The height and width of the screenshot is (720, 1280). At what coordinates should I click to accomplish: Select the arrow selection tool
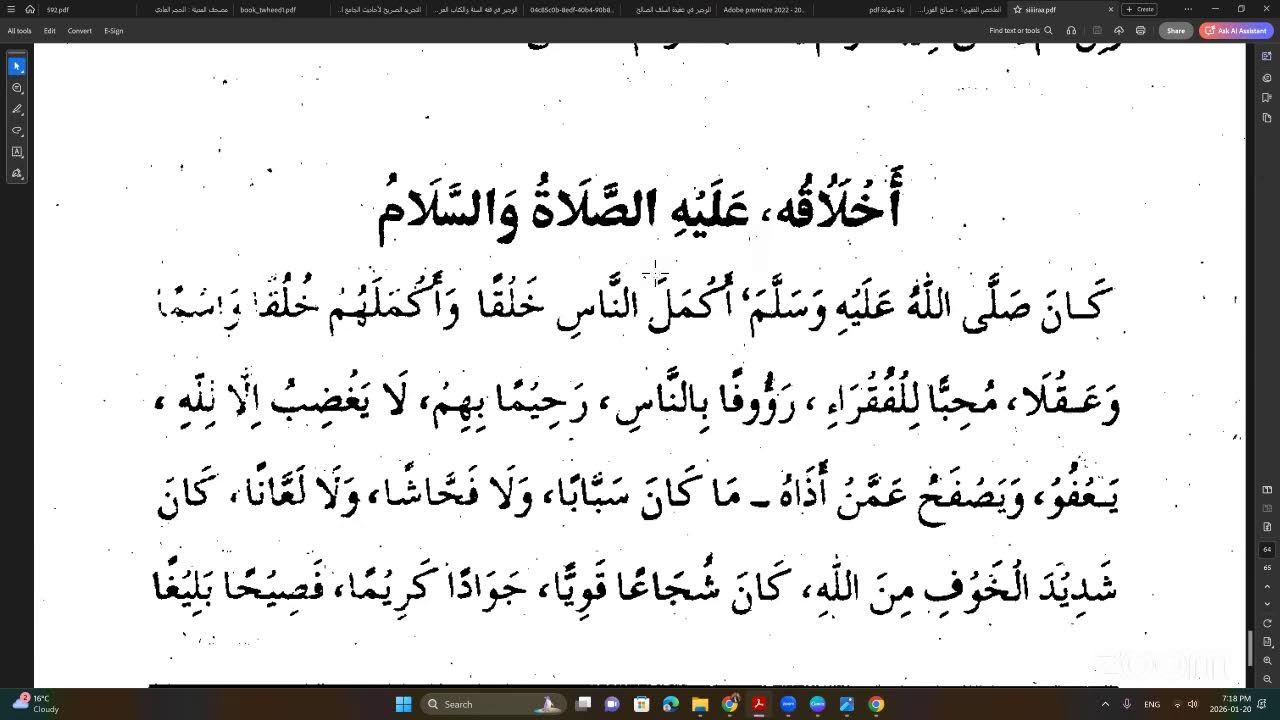[x=17, y=66]
